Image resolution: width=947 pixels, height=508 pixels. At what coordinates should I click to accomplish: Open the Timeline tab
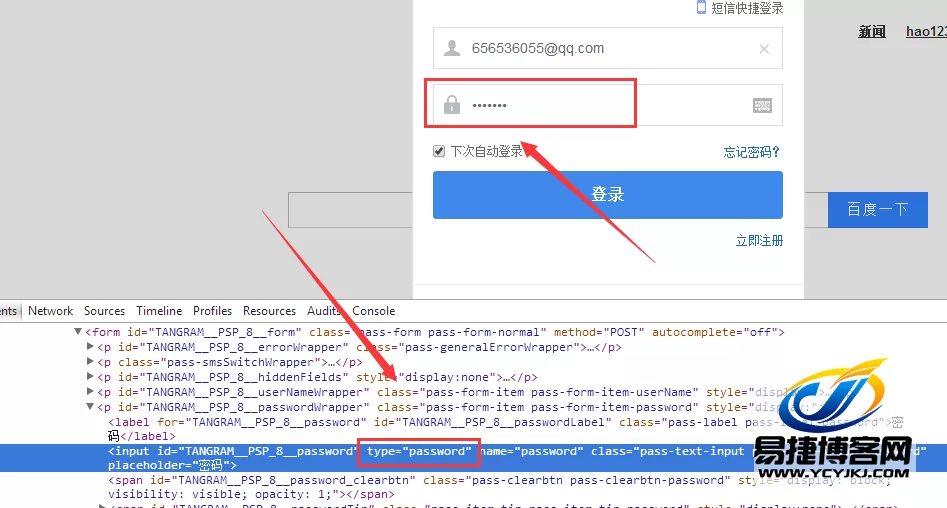point(159,310)
